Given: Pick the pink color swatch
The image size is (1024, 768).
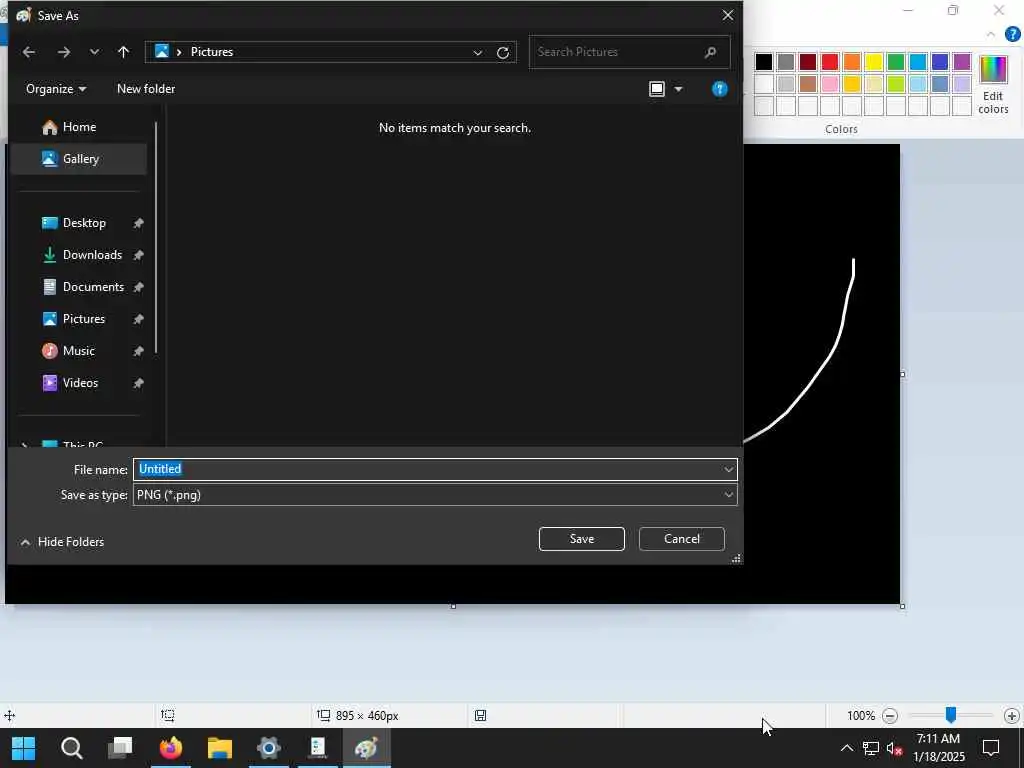Looking at the screenshot, I should (x=829, y=84).
